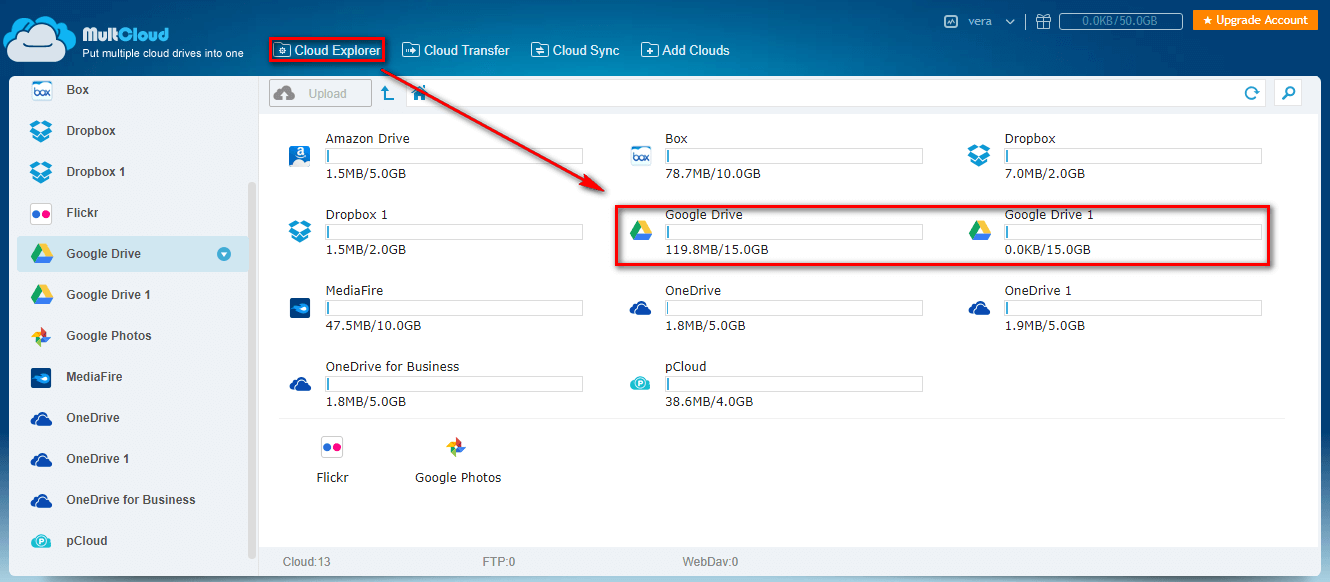Open OneDrive 1 icon in main panel
Screen dimensions: 1330x582
click(x=979, y=308)
